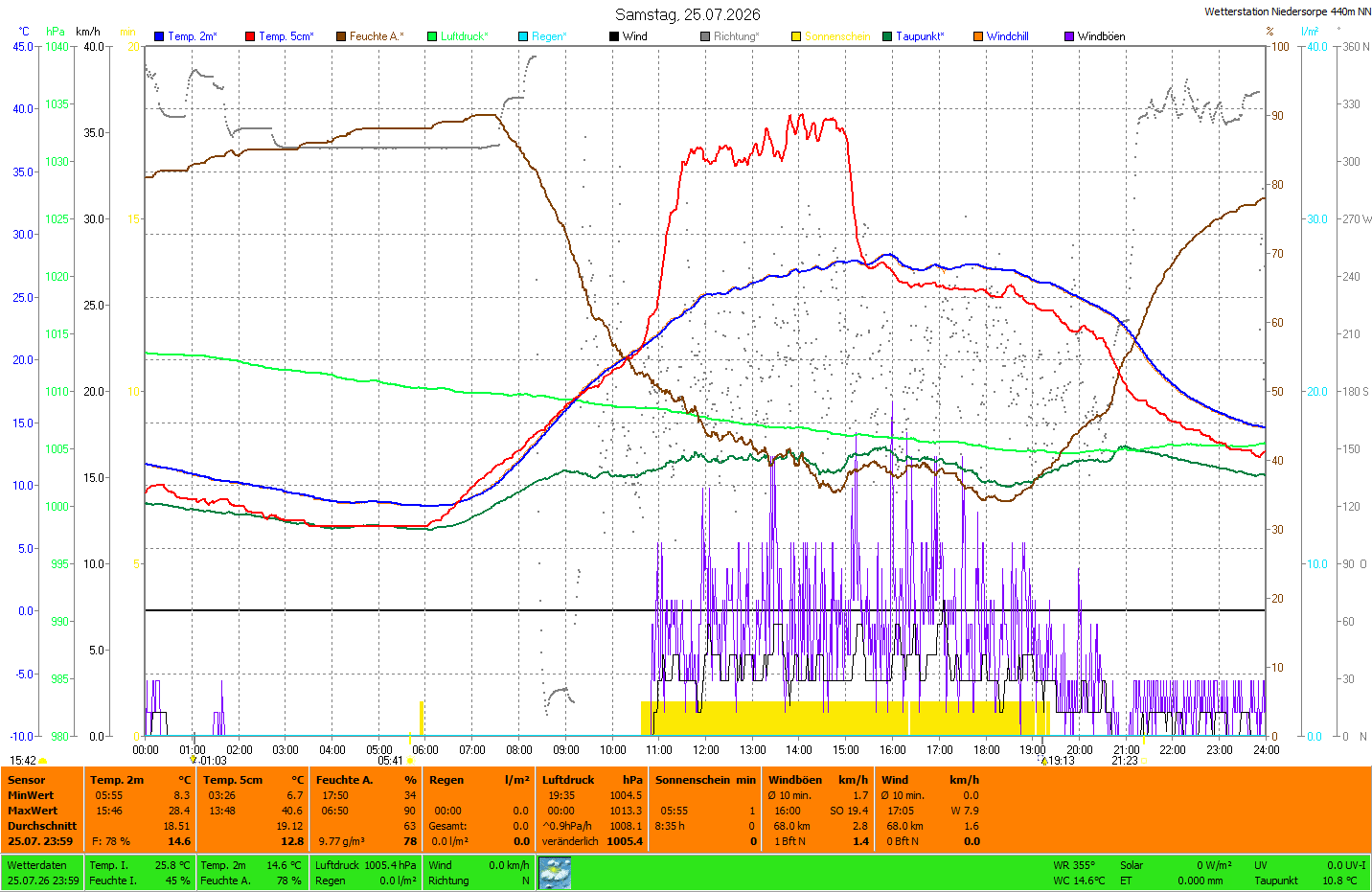Click the red Temp. 5cm legend marker
The height and width of the screenshot is (892, 1372).
tap(250, 36)
